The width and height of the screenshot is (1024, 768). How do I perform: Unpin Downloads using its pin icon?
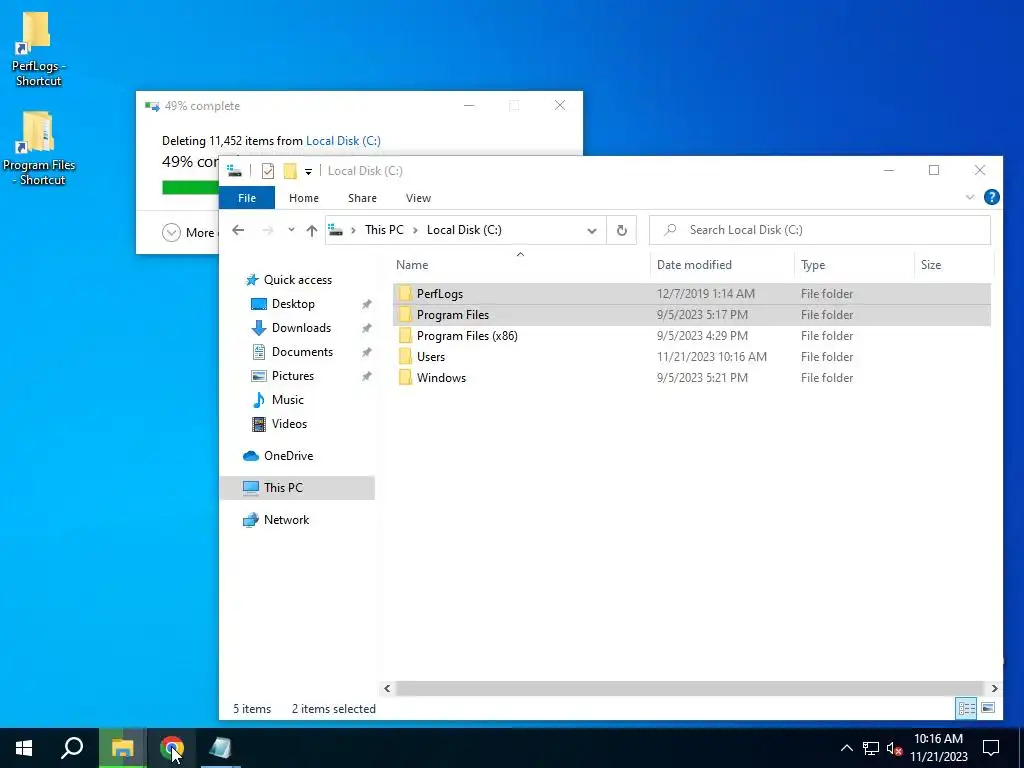[x=367, y=328]
